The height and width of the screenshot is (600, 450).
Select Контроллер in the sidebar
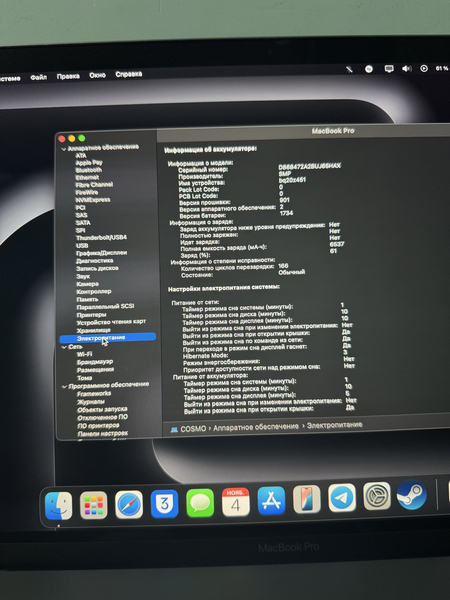point(94,291)
